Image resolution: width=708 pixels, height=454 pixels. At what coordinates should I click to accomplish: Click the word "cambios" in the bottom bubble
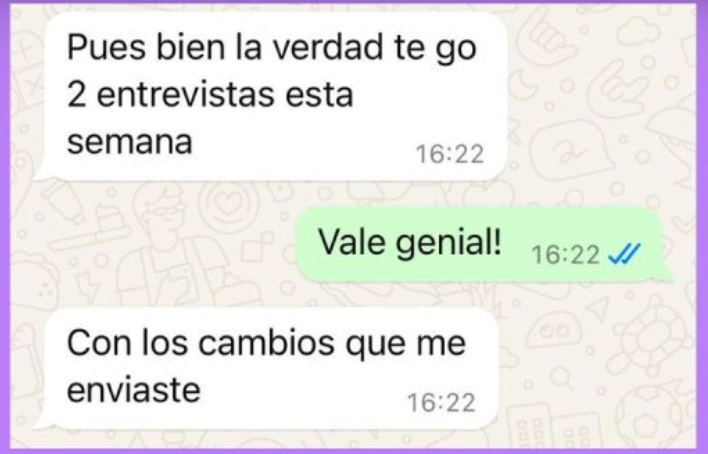pos(266,342)
